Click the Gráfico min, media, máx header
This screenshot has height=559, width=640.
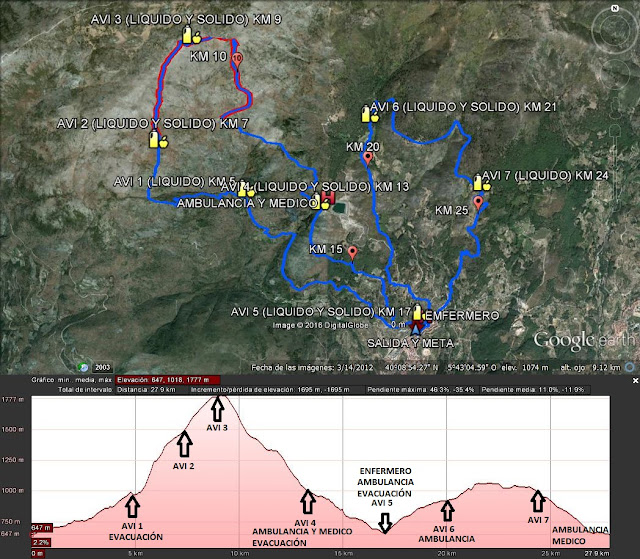(x=71, y=380)
